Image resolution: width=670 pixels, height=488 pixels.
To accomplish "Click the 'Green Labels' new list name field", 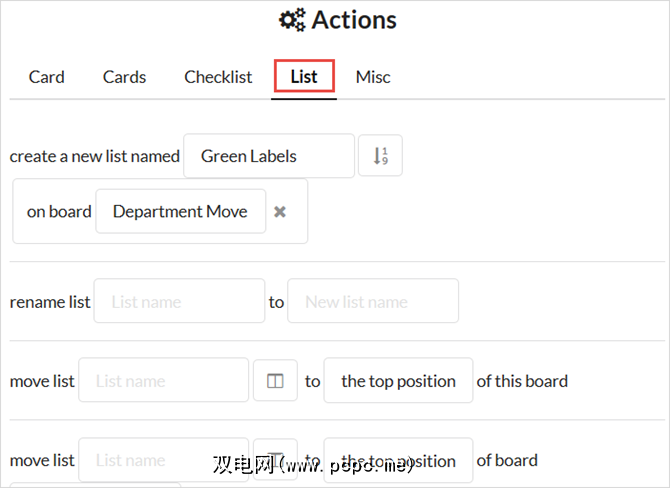I will pyautogui.click(x=268, y=156).
